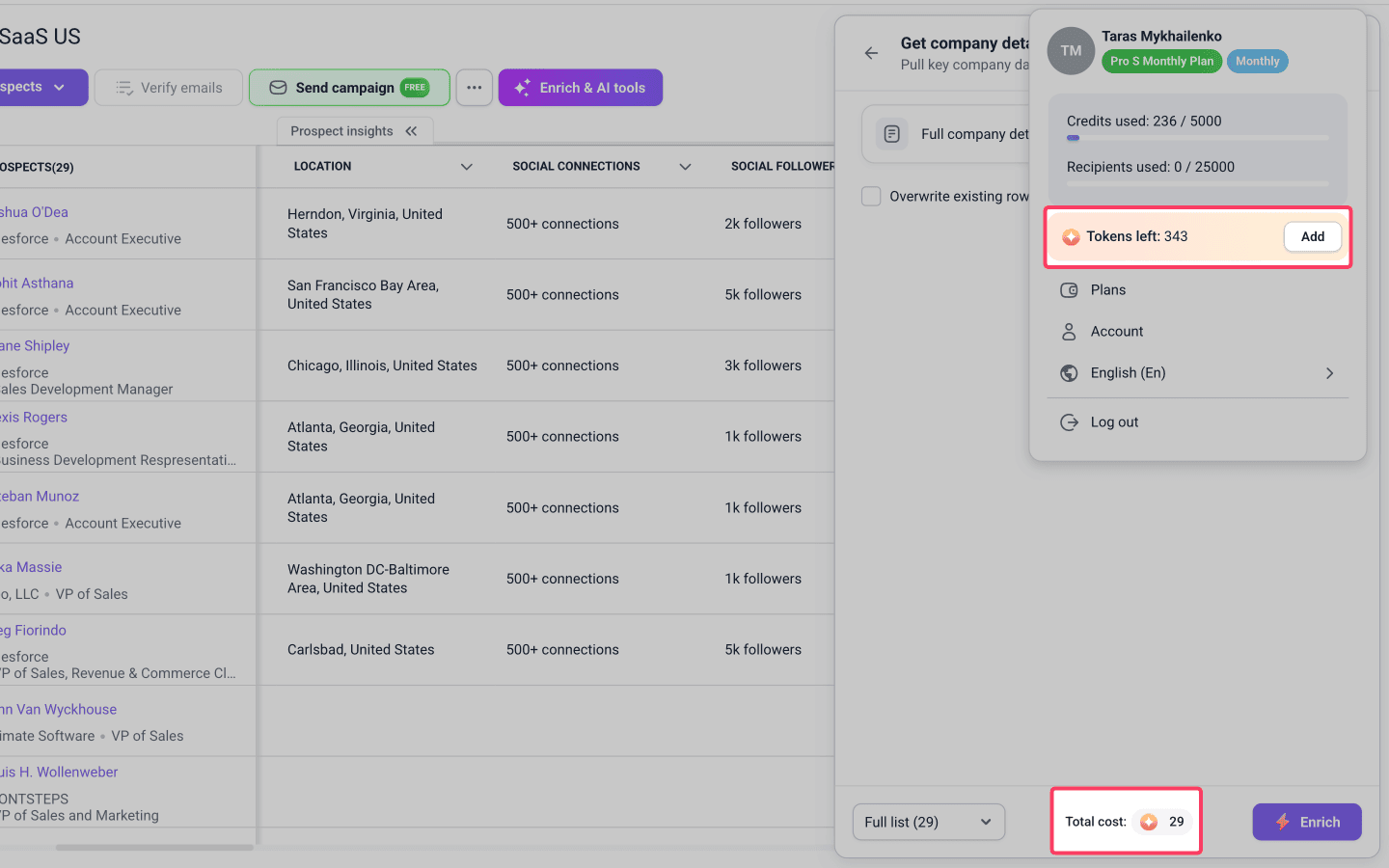The image size is (1389, 868).
Task: Click the Full company details option card
Action: tap(945, 134)
